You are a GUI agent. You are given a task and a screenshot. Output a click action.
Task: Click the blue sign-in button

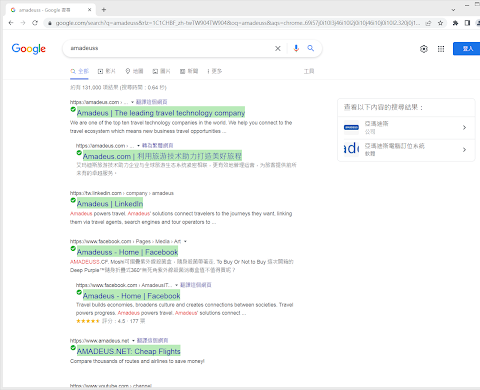coord(467,49)
